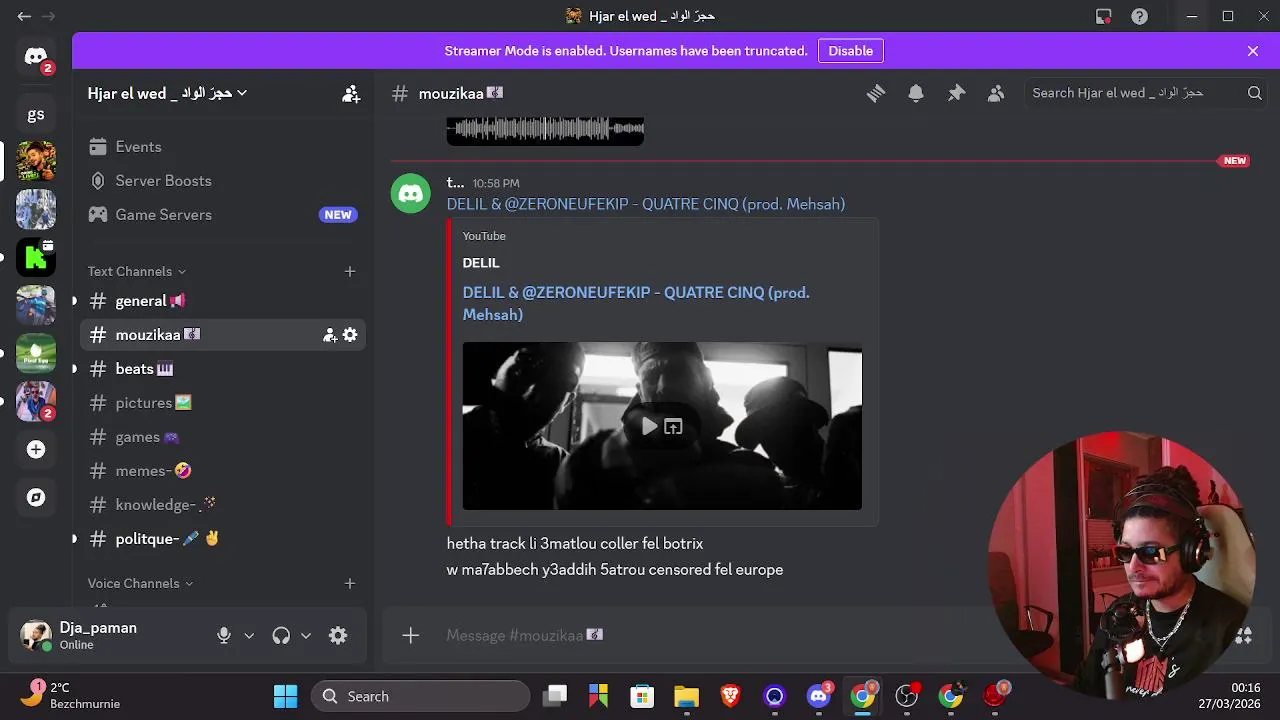
Task: Open mouzikaa channel settings gear
Action: [350, 335]
